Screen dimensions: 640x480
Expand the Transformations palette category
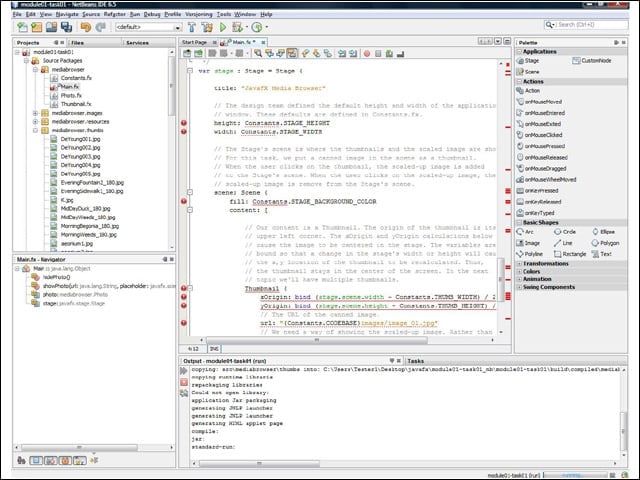(x=519, y=264)
